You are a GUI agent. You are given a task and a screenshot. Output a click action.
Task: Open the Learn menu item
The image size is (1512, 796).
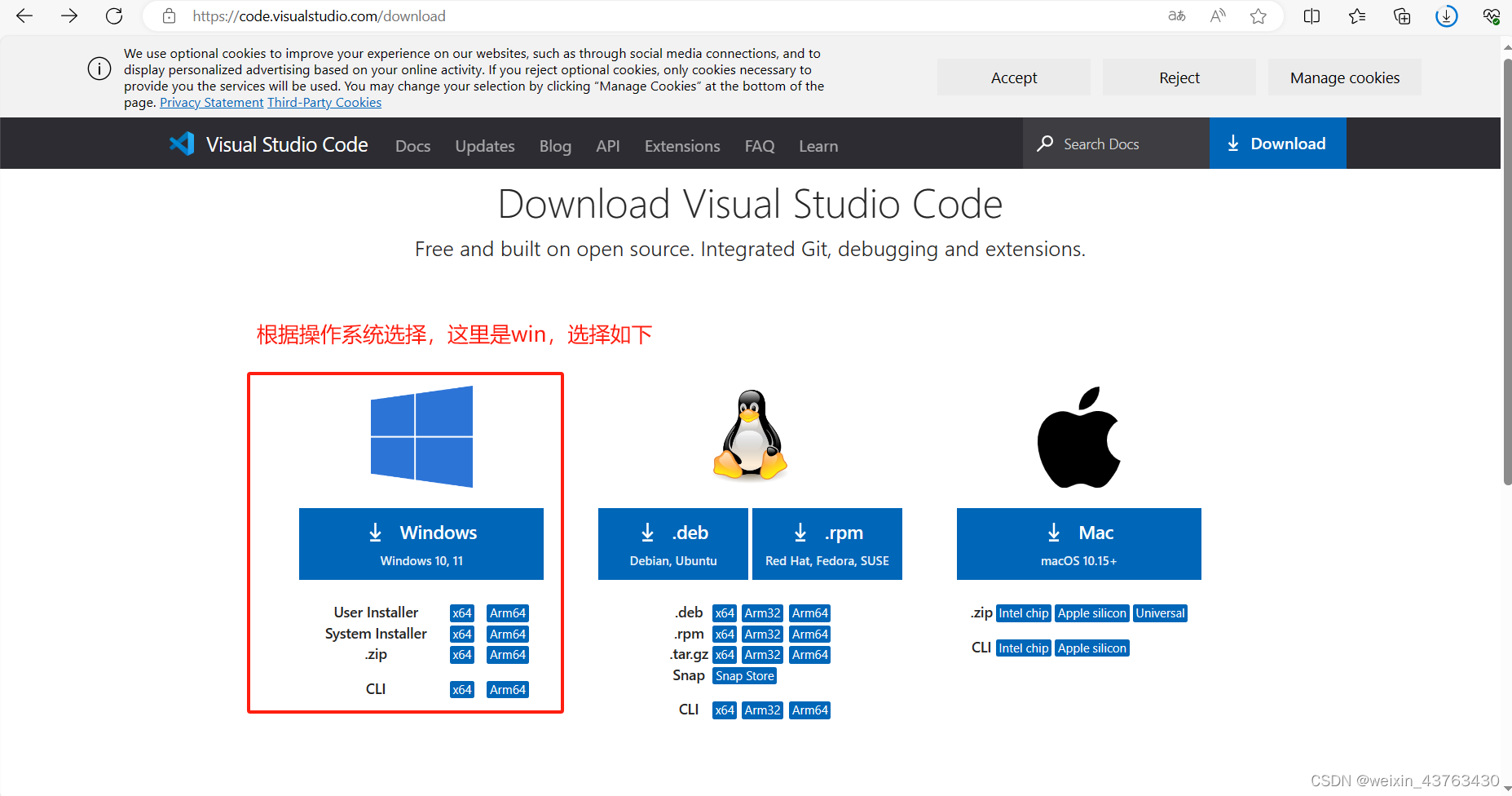coord(818,146)
